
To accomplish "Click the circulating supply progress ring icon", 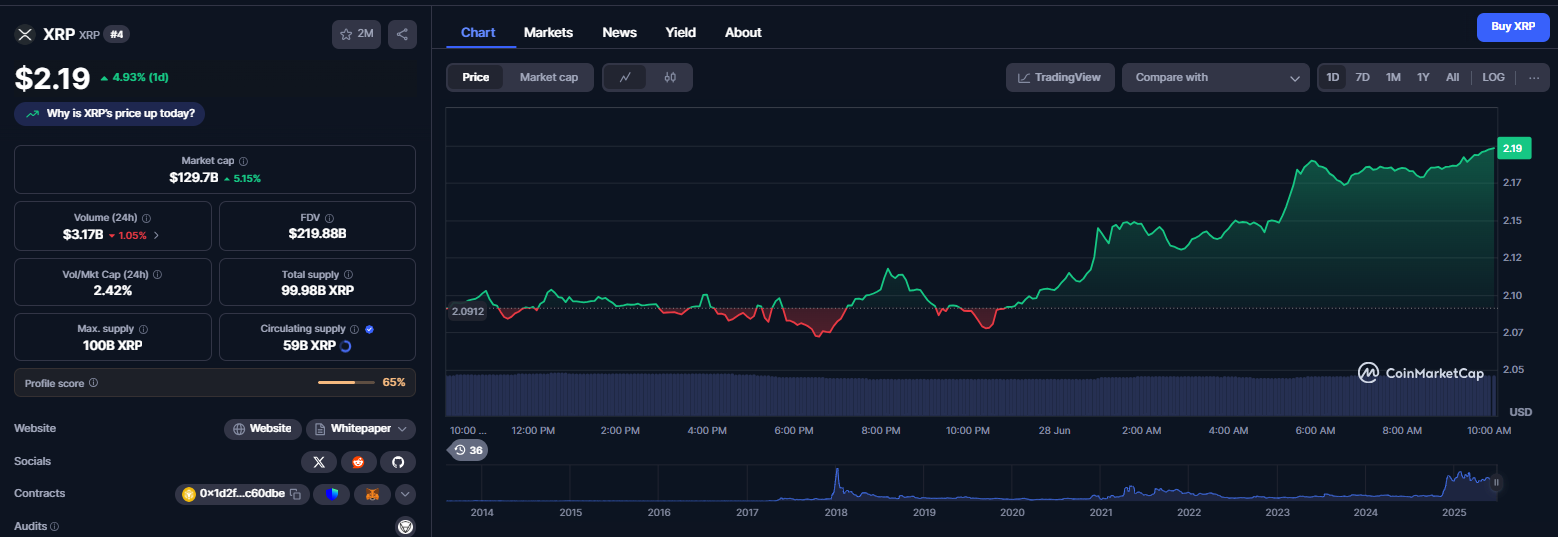I will click(346, 346).
